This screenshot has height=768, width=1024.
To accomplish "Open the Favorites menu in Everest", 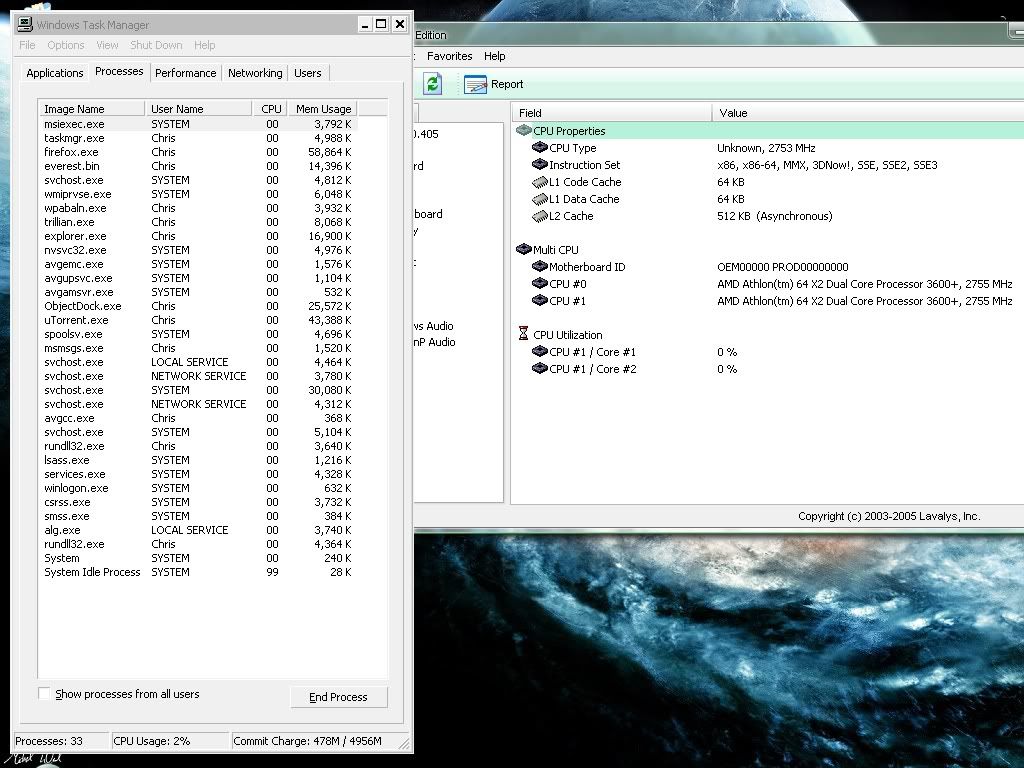I will pos(449,56).
